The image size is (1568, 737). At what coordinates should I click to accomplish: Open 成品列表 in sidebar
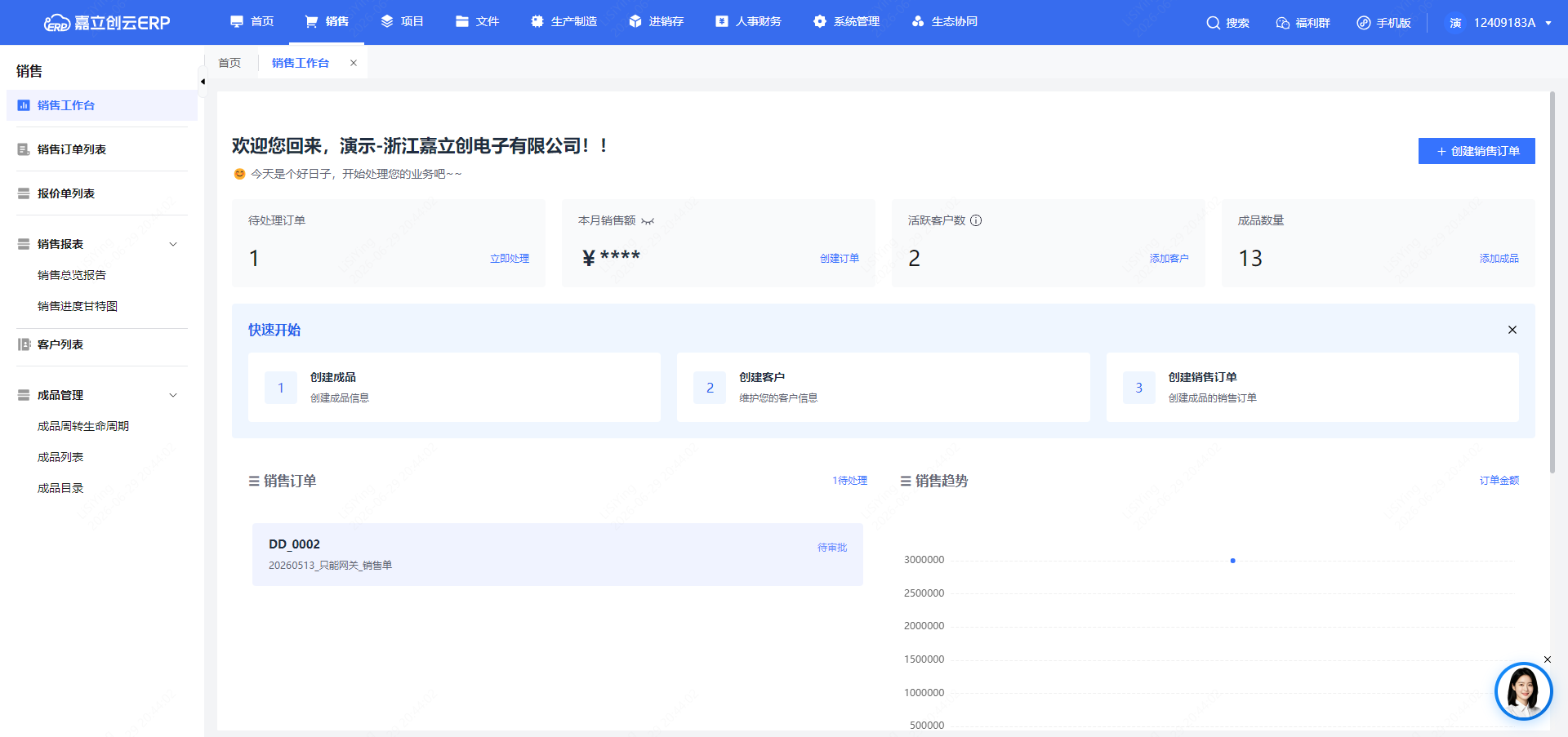coord(60,457)
